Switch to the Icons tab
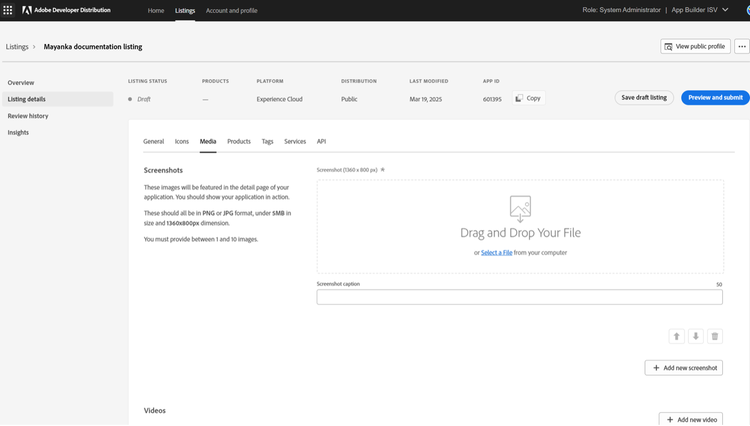 pos(182,142)
